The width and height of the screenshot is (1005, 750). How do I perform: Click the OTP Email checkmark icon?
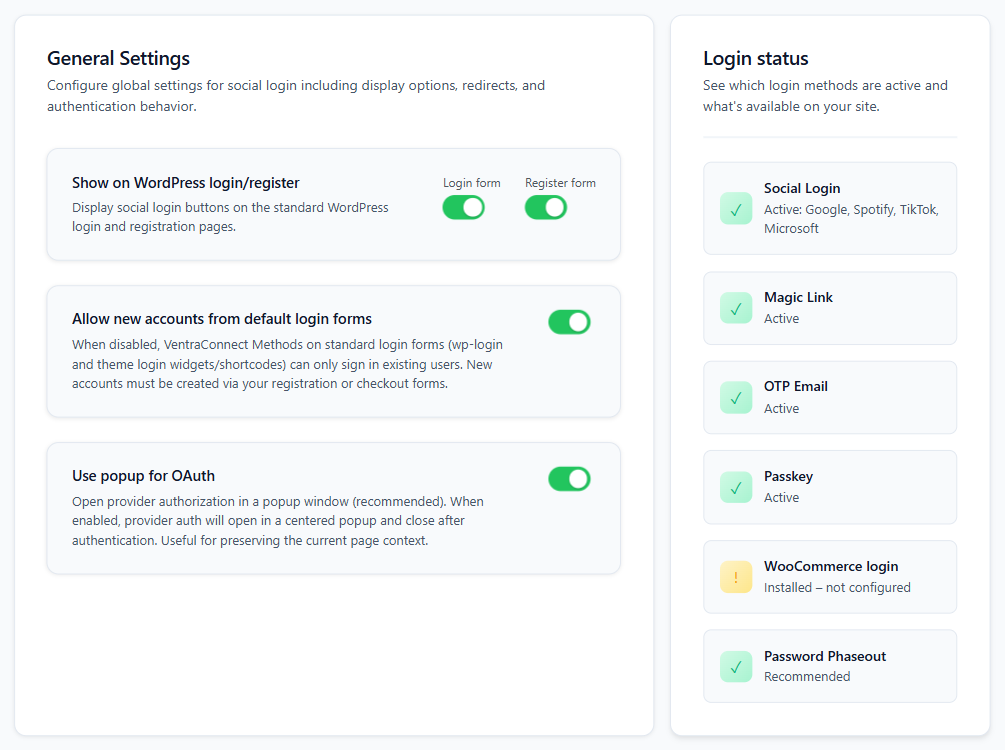[x=736, y=397]
